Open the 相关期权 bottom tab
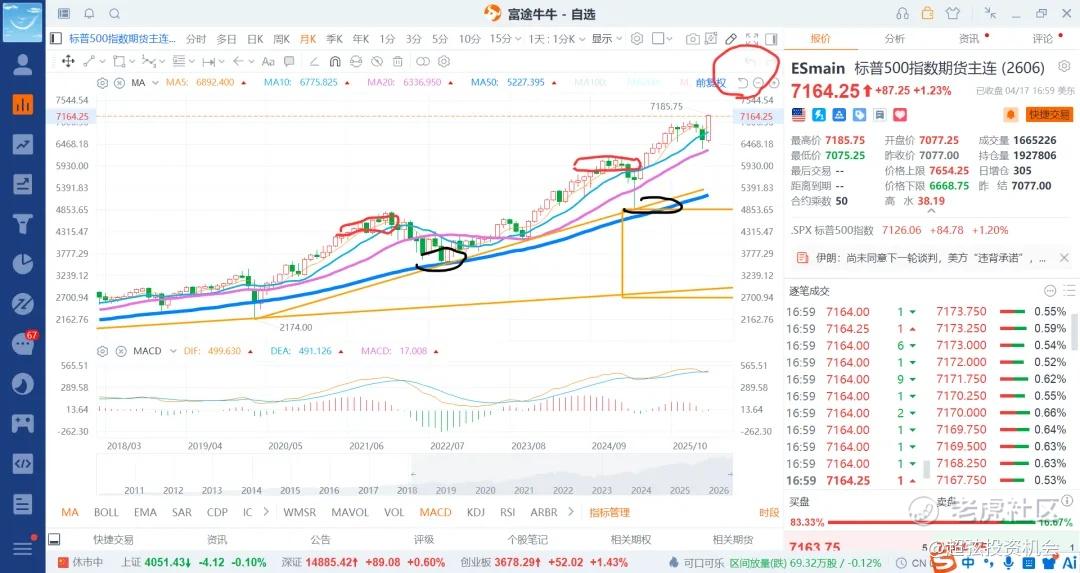1080x573 pixels. click(631, 540)
